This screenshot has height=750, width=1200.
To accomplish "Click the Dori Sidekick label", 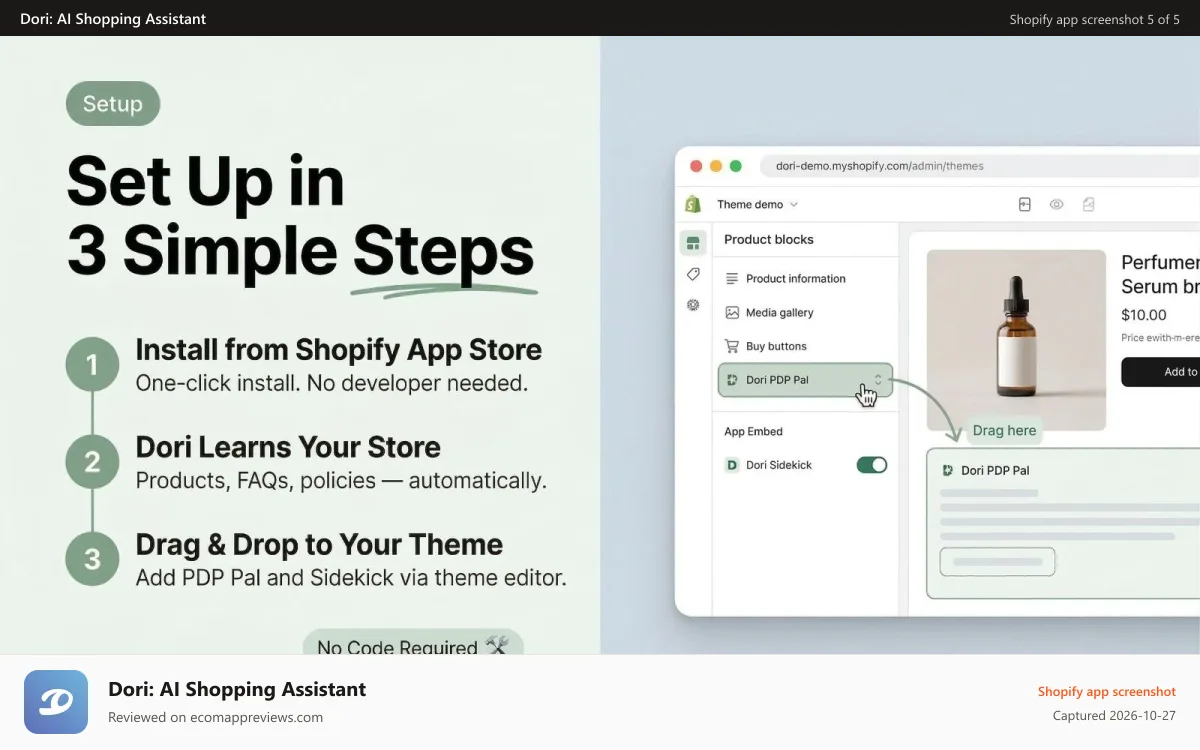I will tap(779, 465).
